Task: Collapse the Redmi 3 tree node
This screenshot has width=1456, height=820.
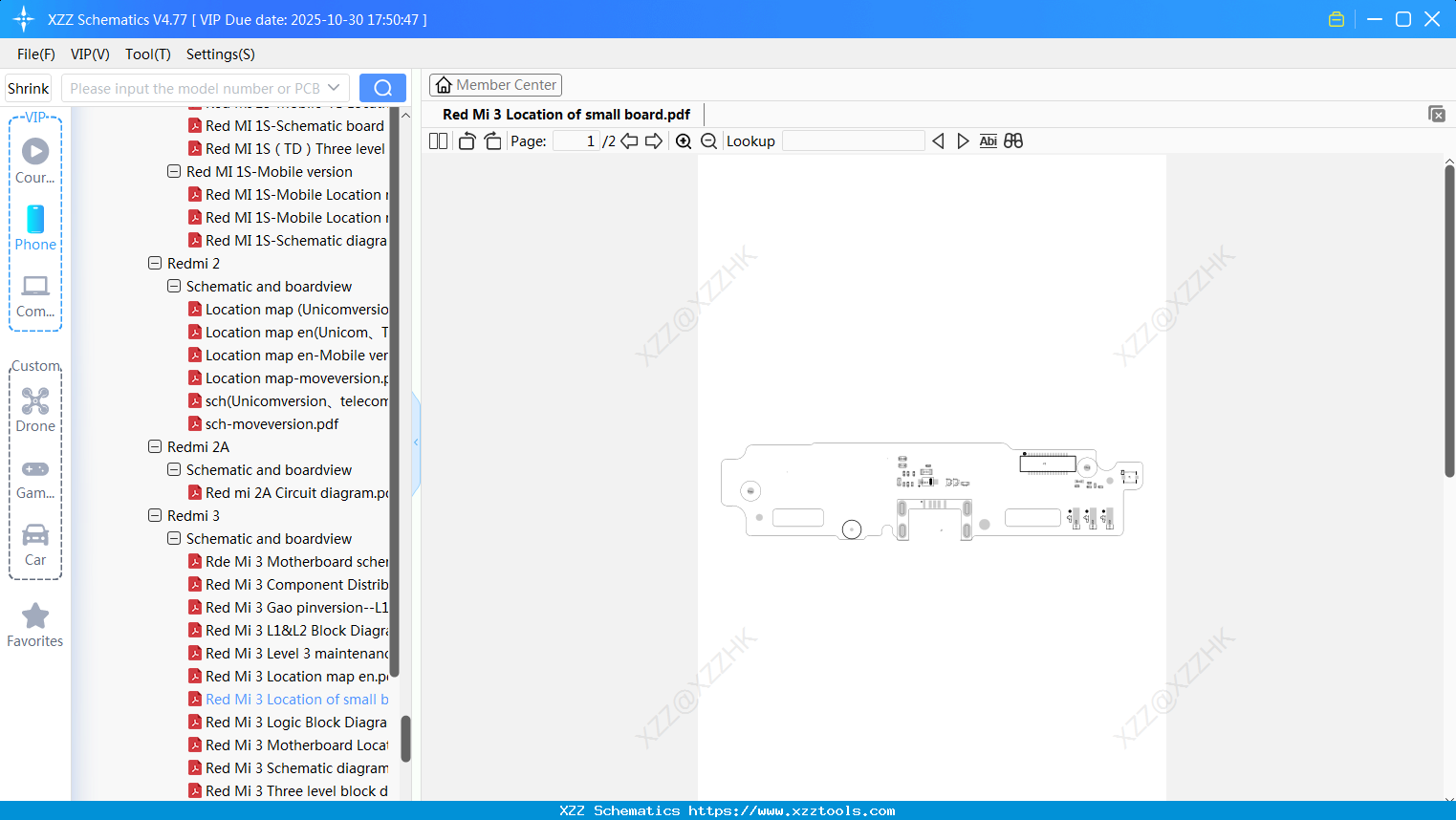Action: (155, 515)
